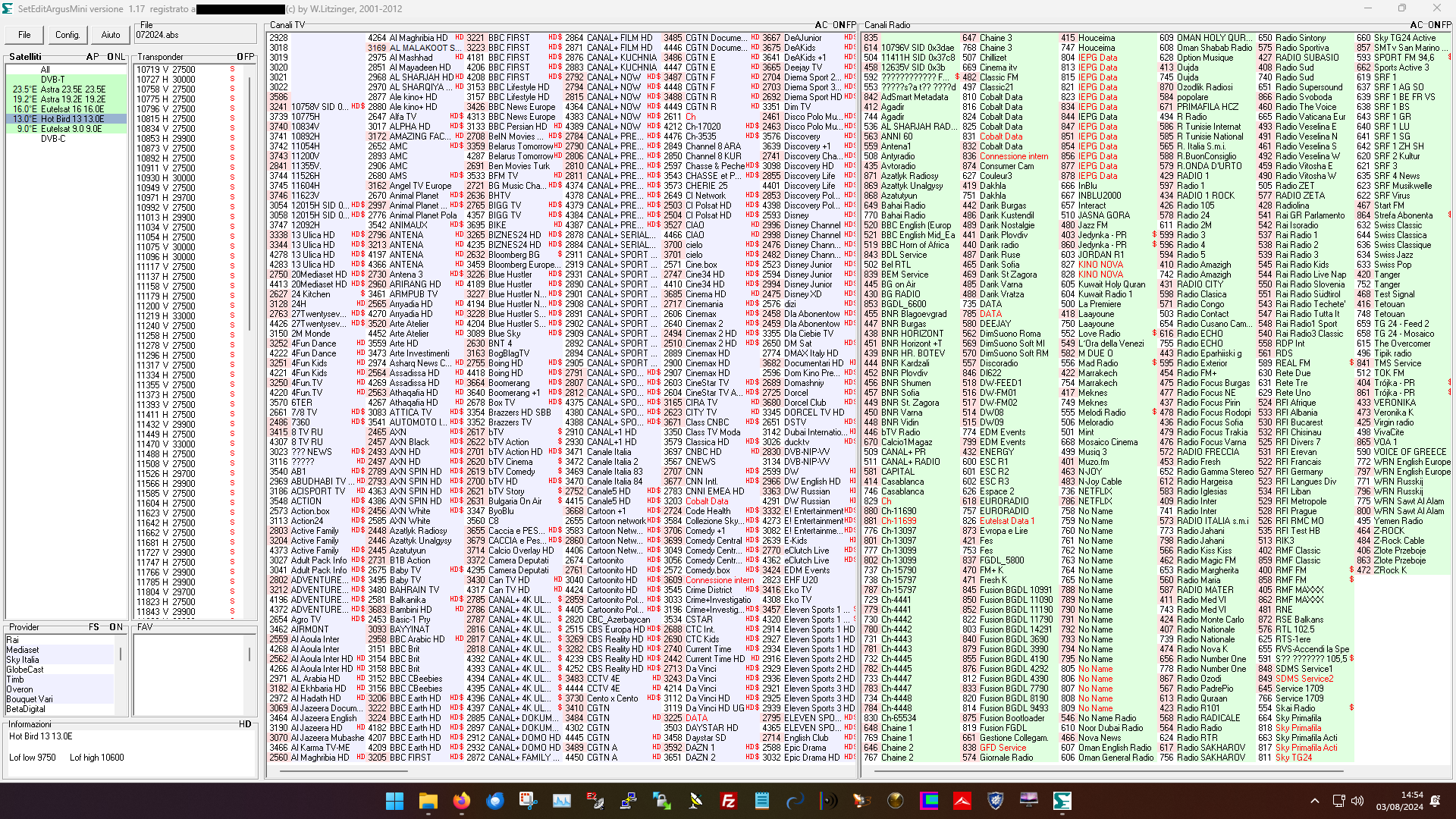This screenshot has height=819, width=1456.
Task: Select transponder 10719 V 27500
Action: 188,70
